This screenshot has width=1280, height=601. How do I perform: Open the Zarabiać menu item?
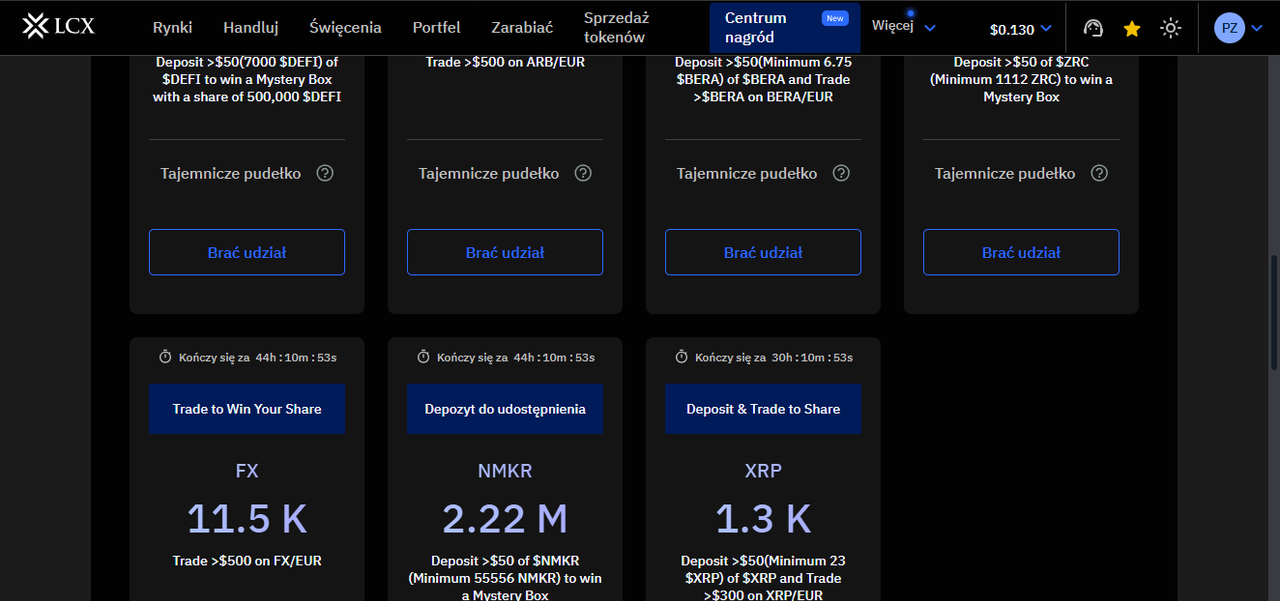(x=522, y=28)
